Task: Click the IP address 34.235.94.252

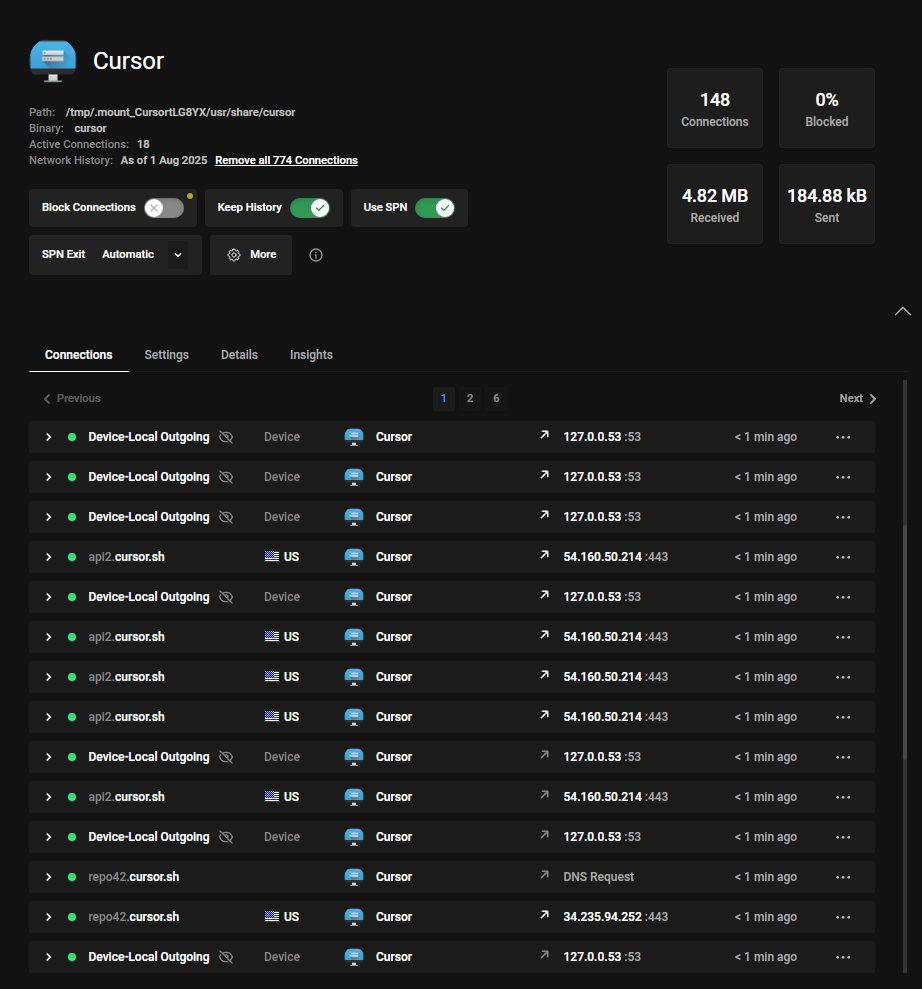Action: click(x=602, y=916)
